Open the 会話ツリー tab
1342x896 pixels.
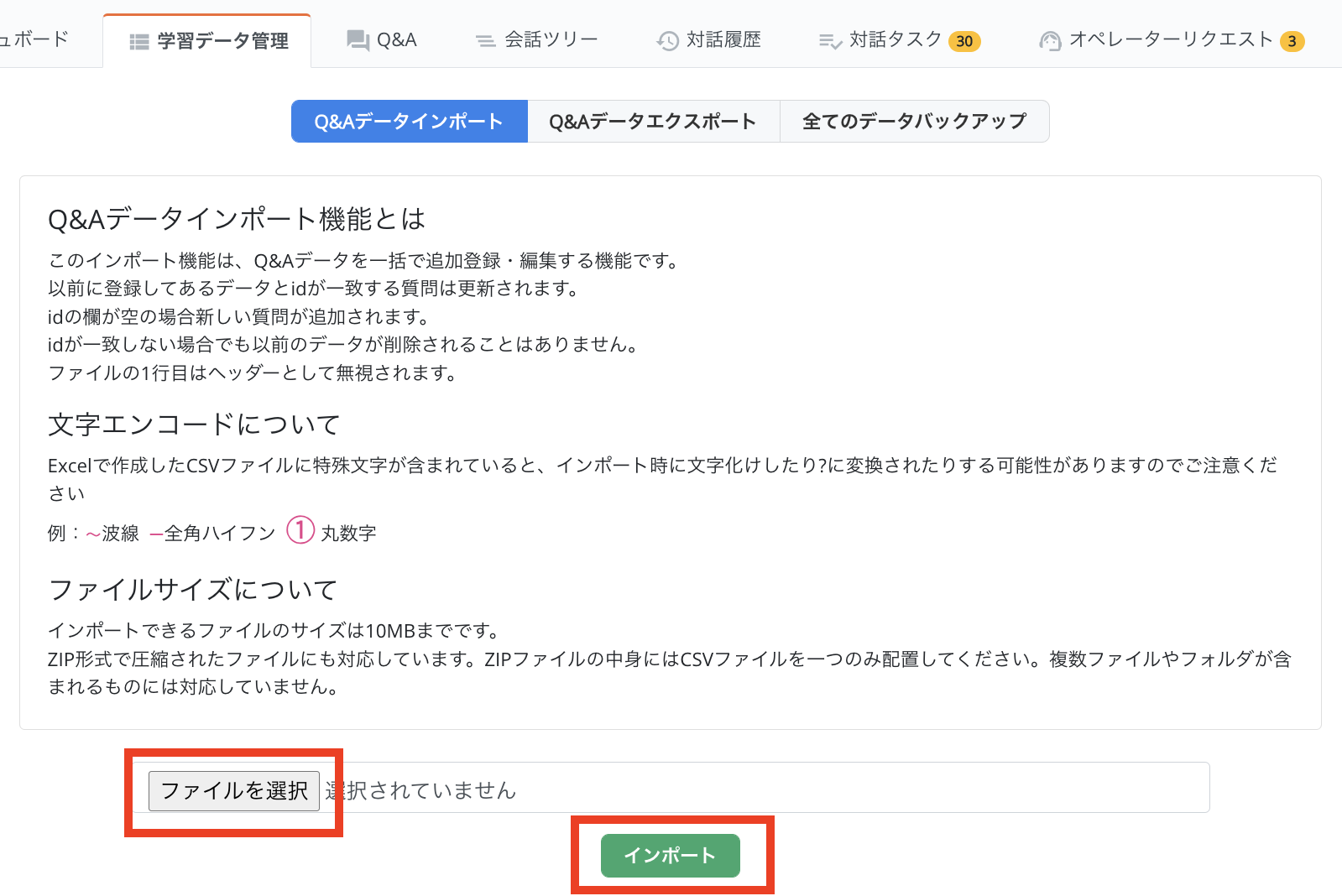click(551, 40)
